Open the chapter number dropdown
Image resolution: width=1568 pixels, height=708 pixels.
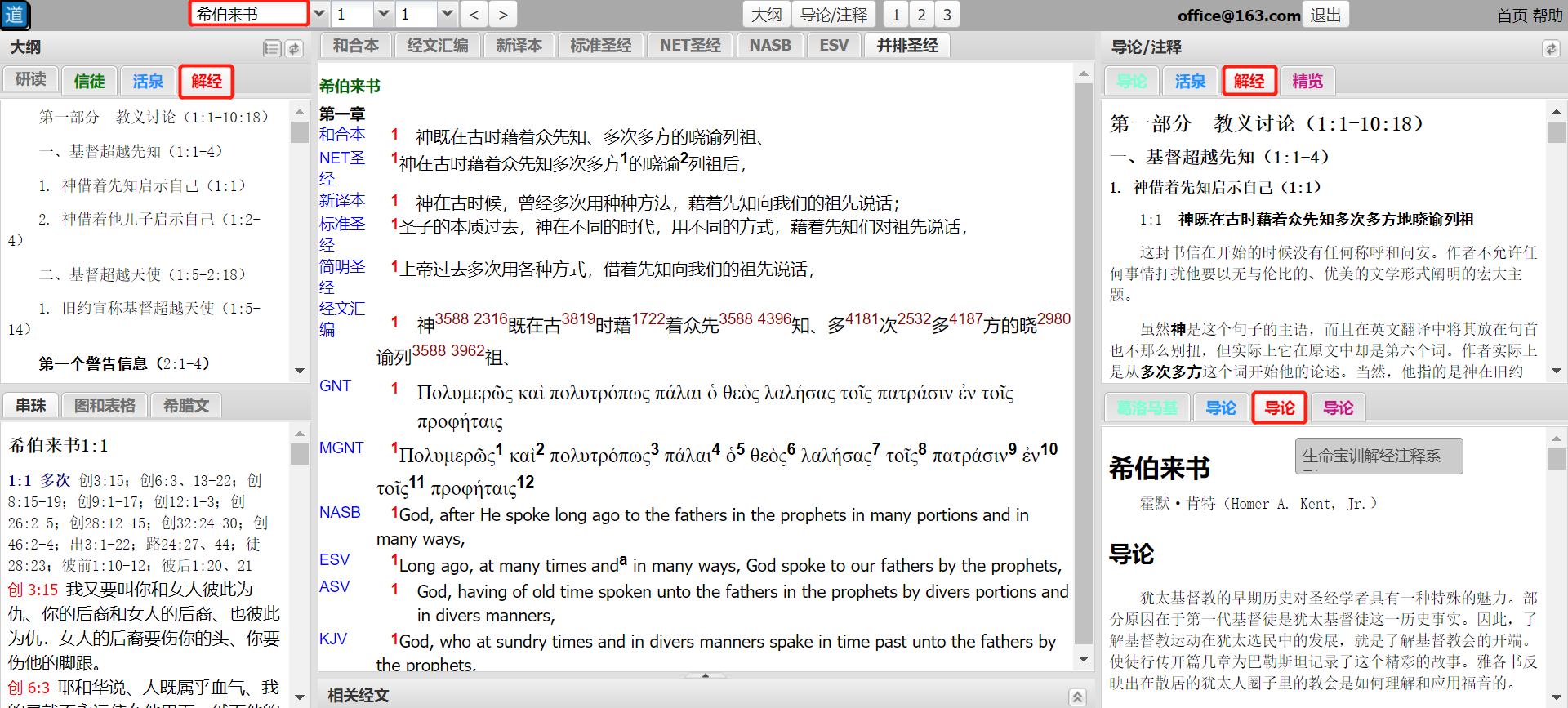point(383,14)
